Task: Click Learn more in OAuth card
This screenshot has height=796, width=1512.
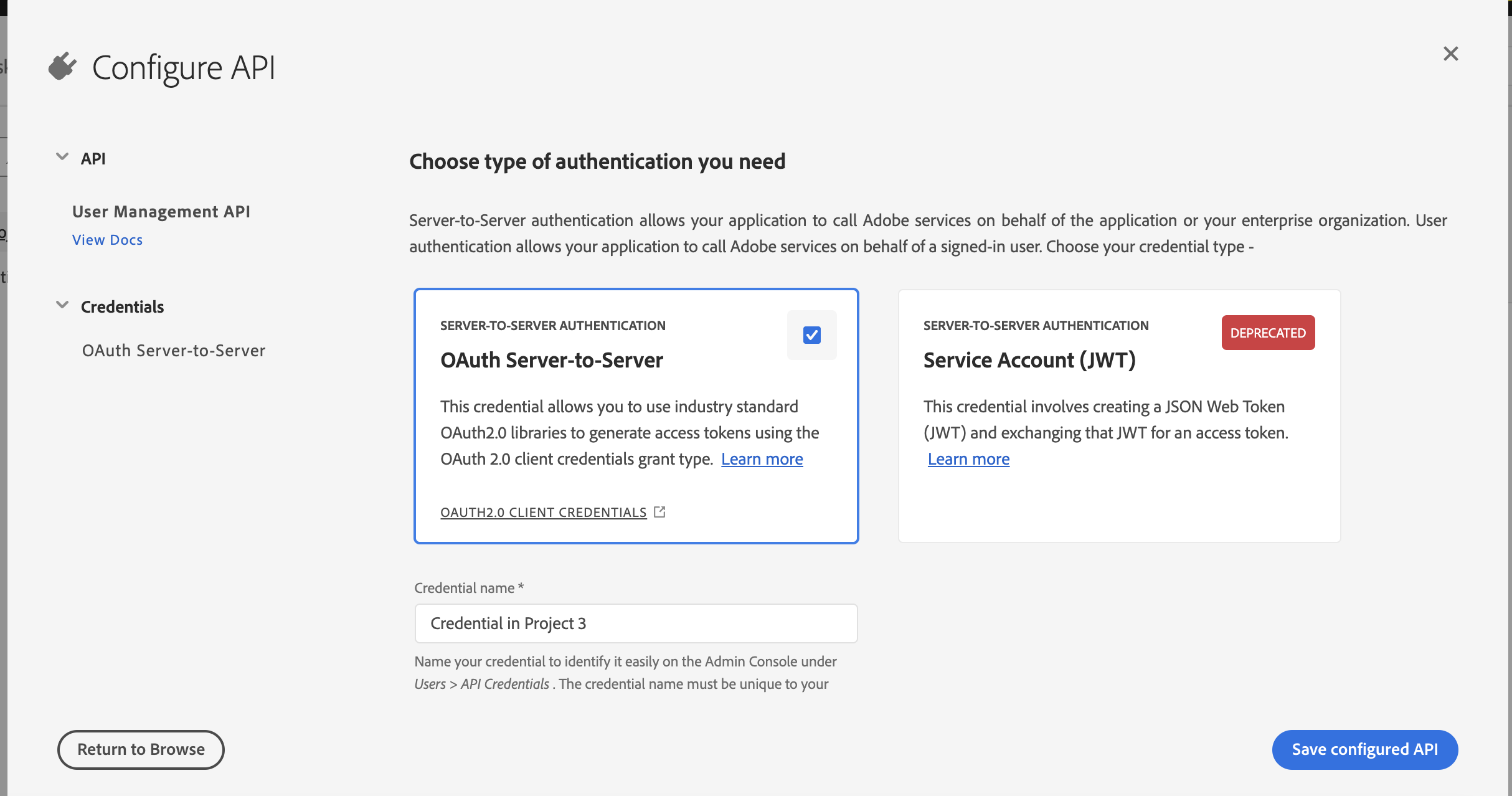Action: coord(762,459)
